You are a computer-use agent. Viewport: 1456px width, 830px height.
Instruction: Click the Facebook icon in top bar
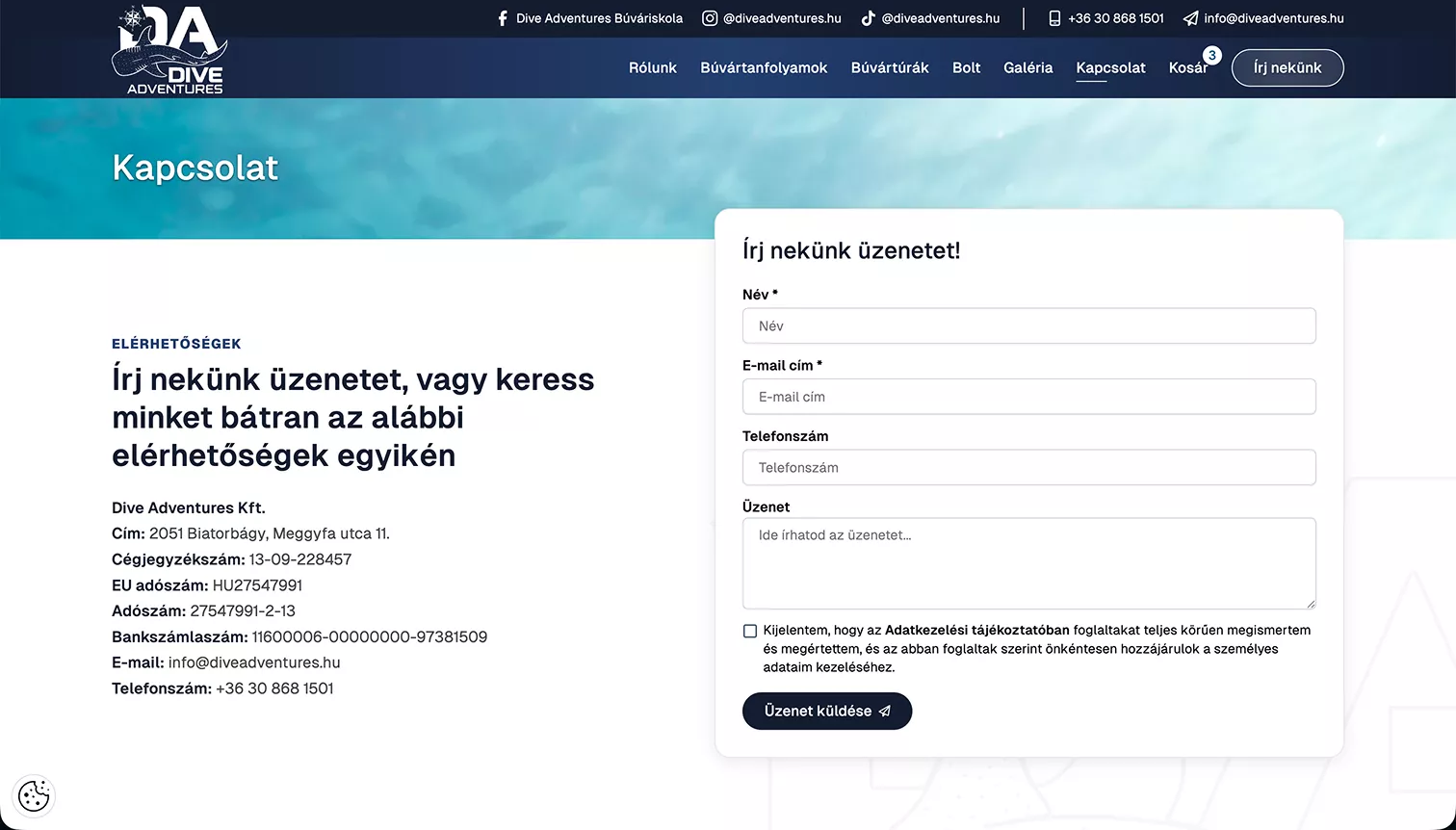(x=502, y=18)
